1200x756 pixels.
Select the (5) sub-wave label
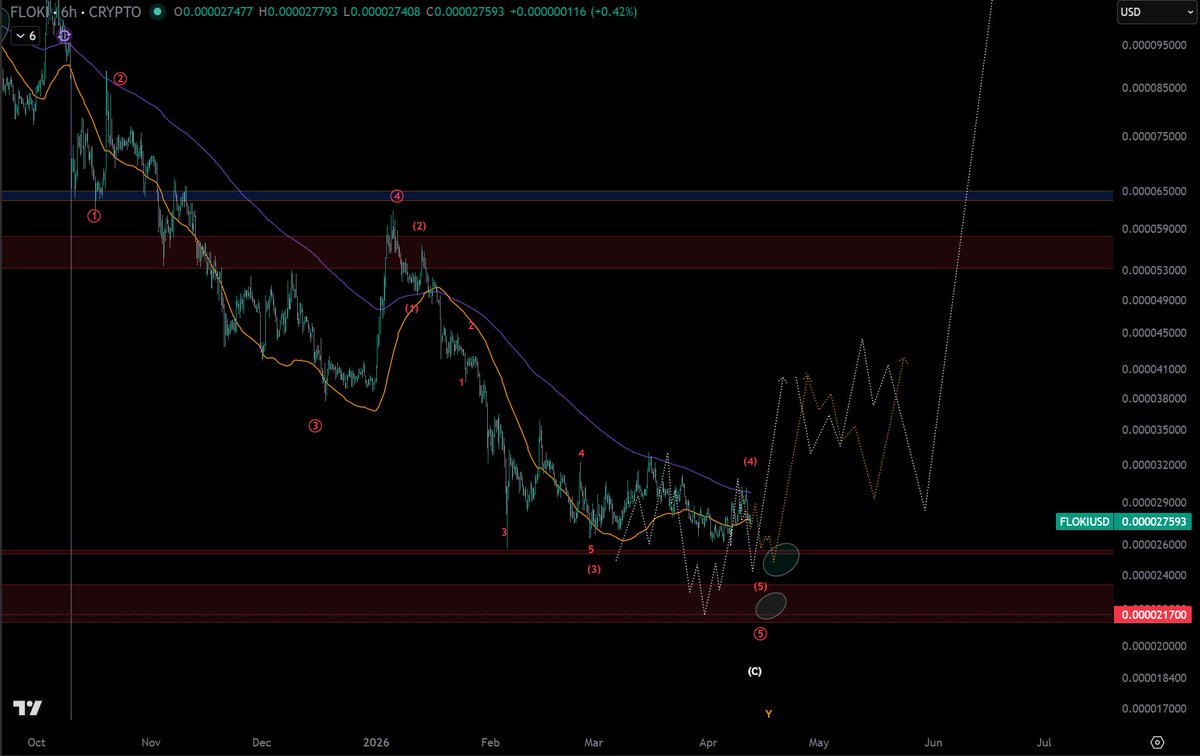coord(760,586)
